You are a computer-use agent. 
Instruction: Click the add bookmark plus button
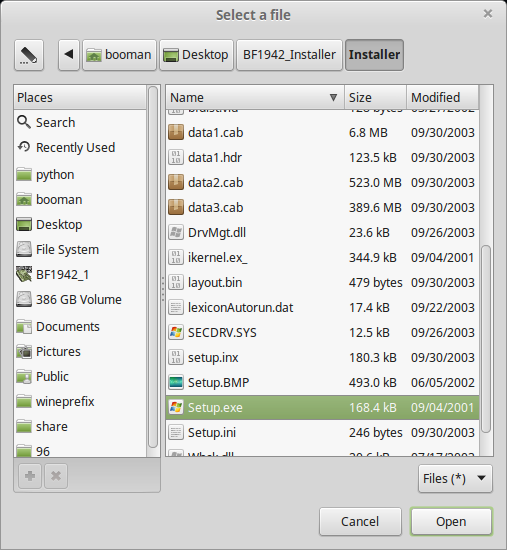click(30, 476)
